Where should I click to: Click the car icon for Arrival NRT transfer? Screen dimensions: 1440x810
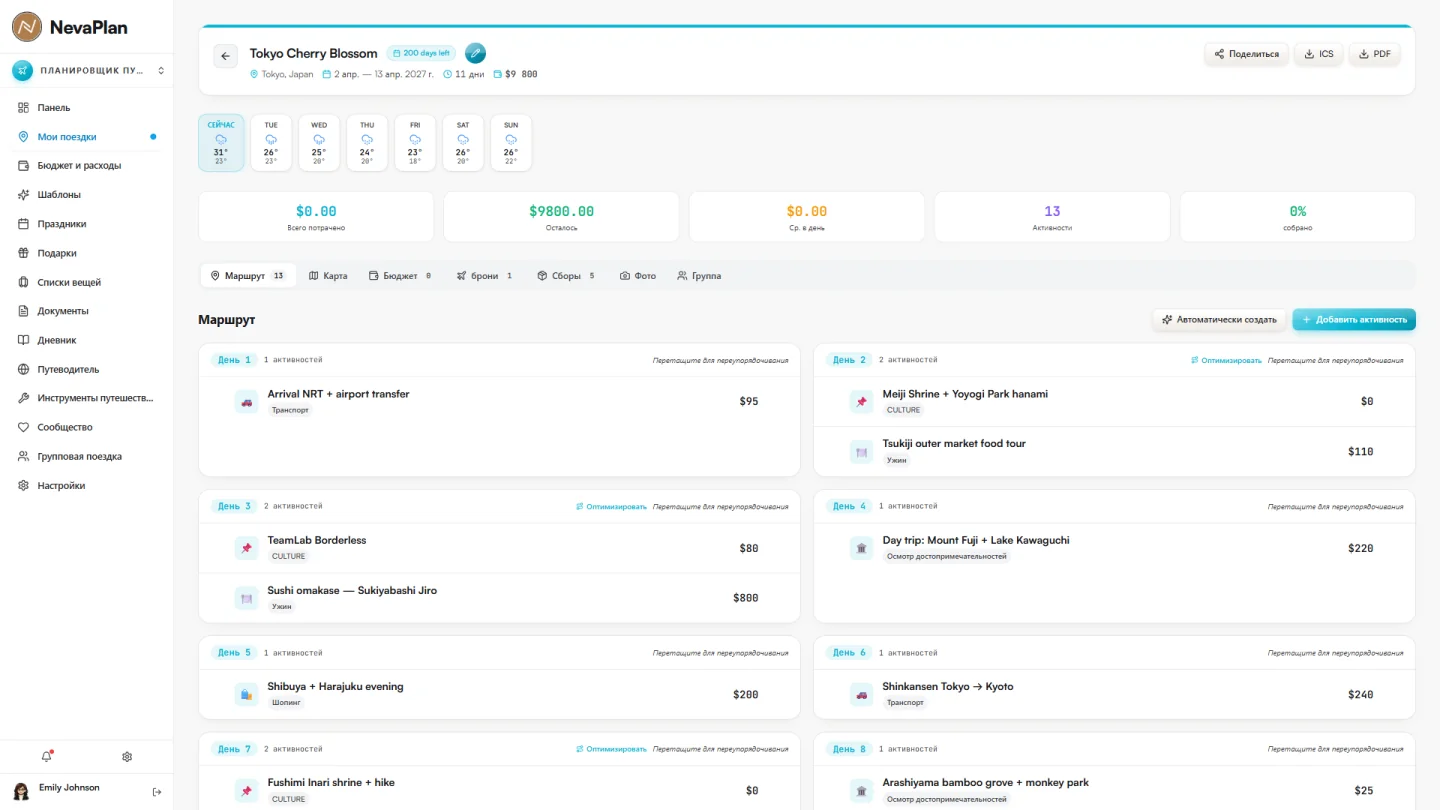click(246, 402)
